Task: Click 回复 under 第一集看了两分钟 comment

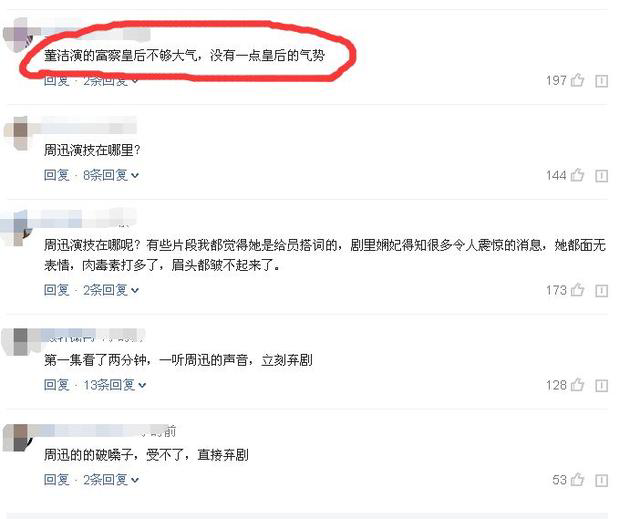Action: (x=57, y=385)
